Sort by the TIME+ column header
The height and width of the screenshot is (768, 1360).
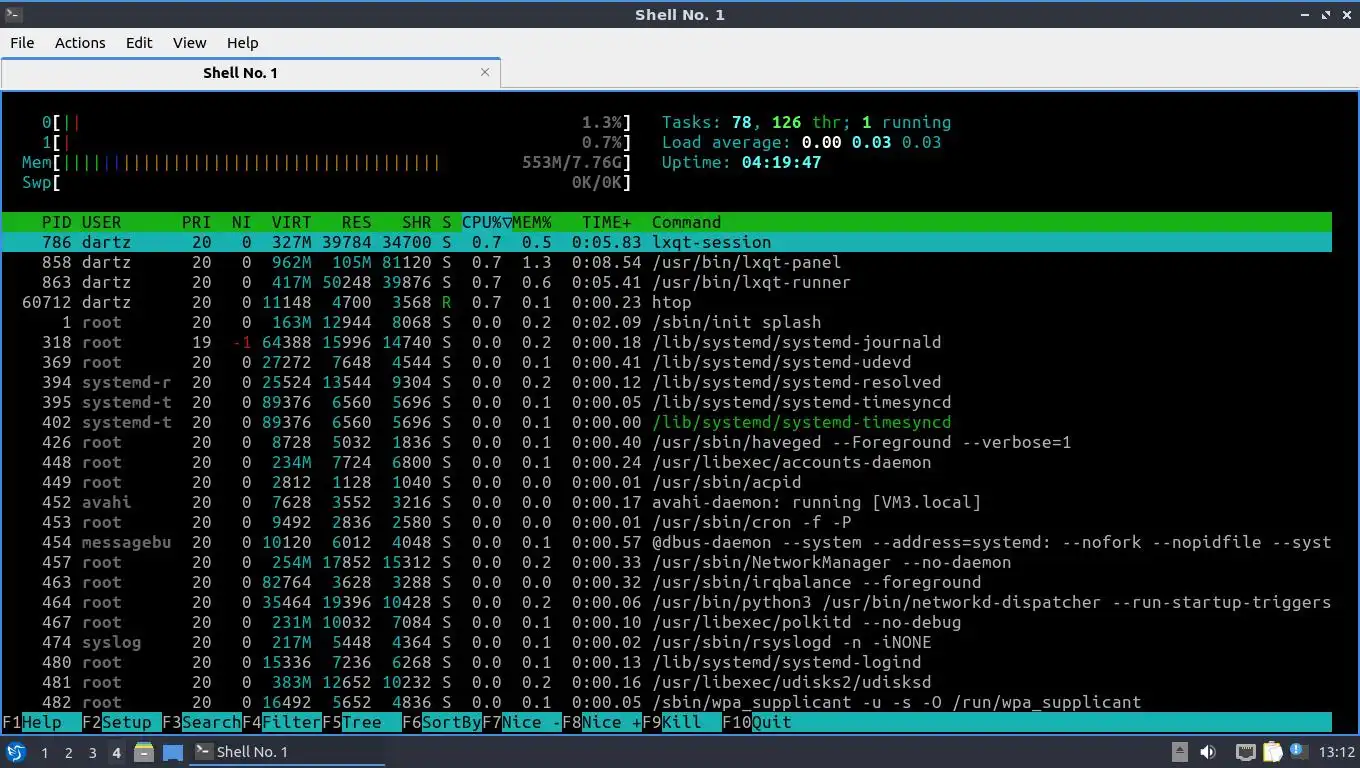(x=607, y=222)
